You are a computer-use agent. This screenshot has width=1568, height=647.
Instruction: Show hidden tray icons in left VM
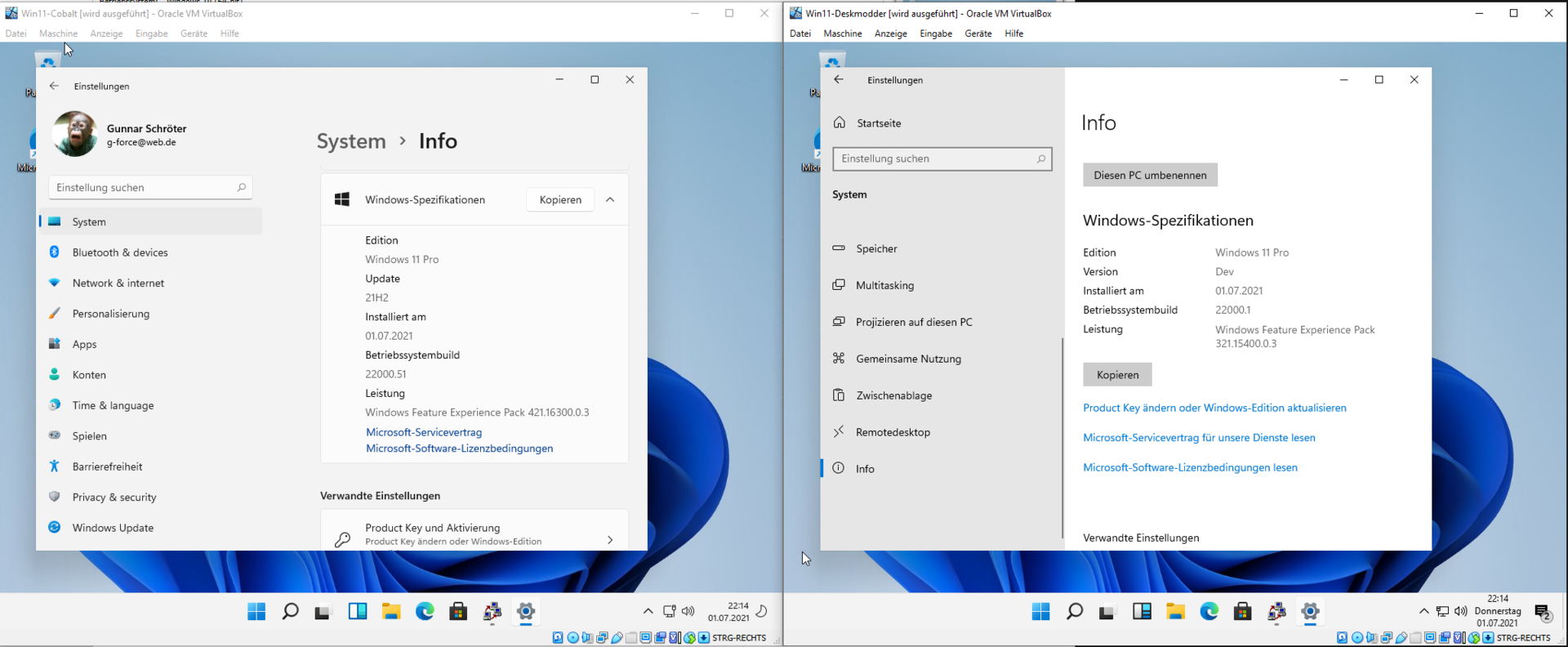tap(648, 611)
